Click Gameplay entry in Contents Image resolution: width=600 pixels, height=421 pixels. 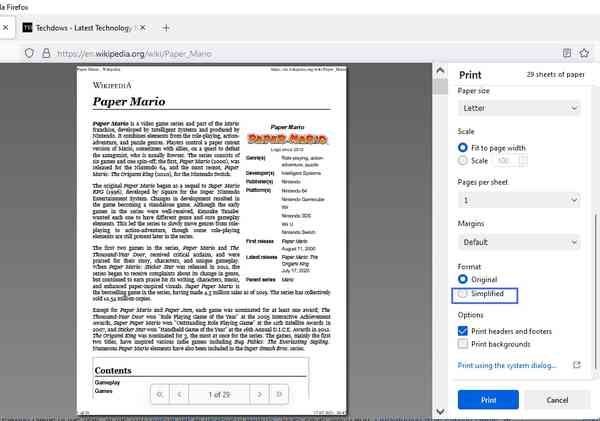click(x=107, y=382)
